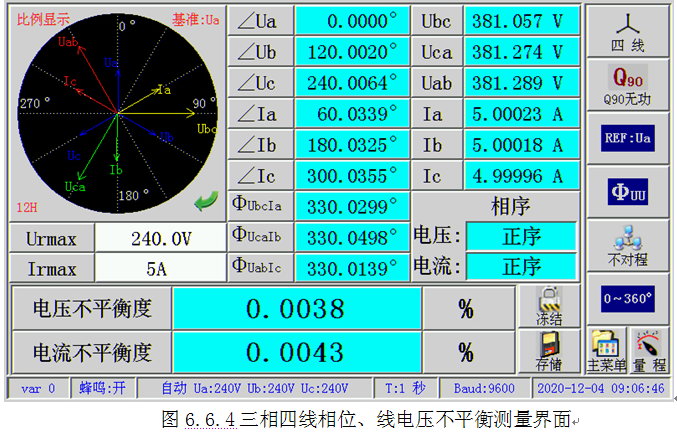Click the Ib current 5.00018 A
This screenshot has width=677, height=434.
(522, 145)
